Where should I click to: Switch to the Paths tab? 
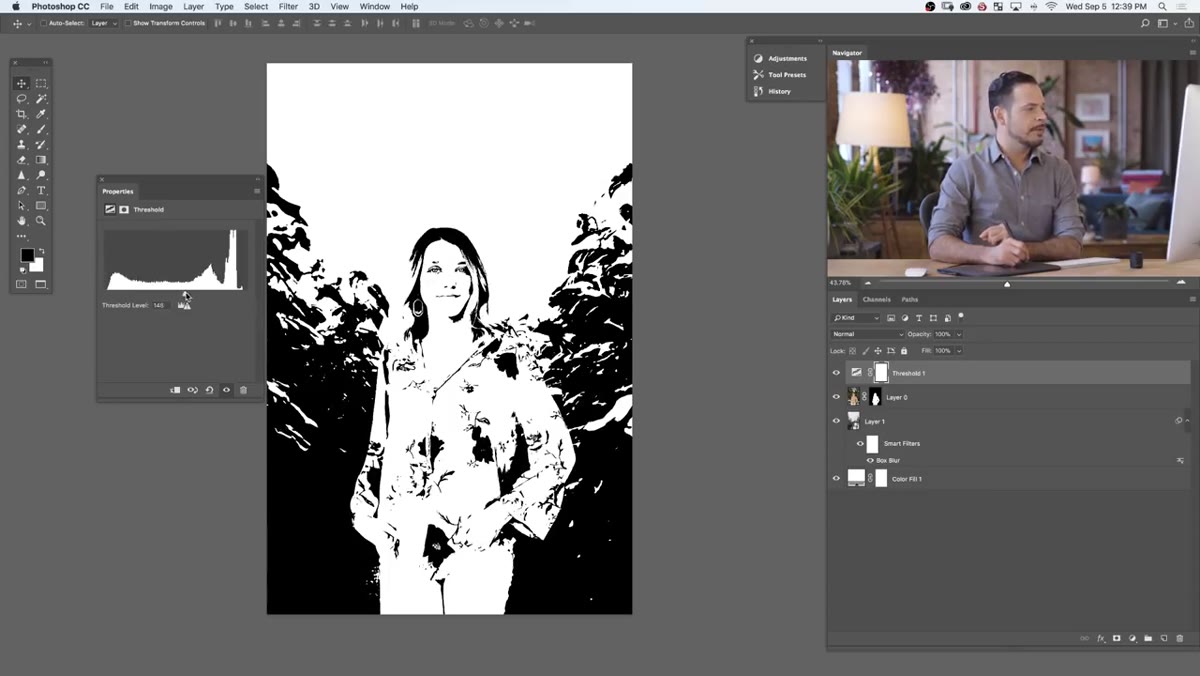coord(910,299)
